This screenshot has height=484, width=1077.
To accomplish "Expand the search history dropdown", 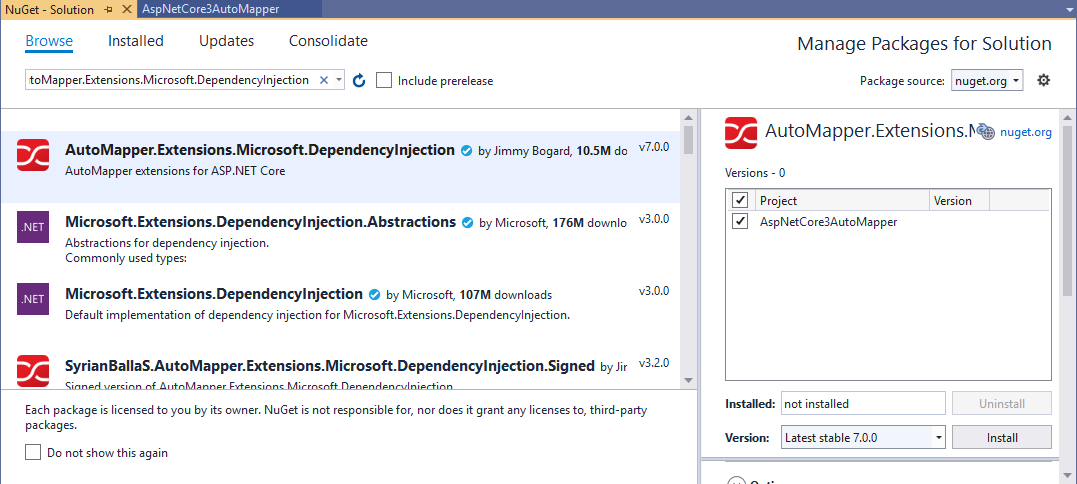I will coord(339,80).
